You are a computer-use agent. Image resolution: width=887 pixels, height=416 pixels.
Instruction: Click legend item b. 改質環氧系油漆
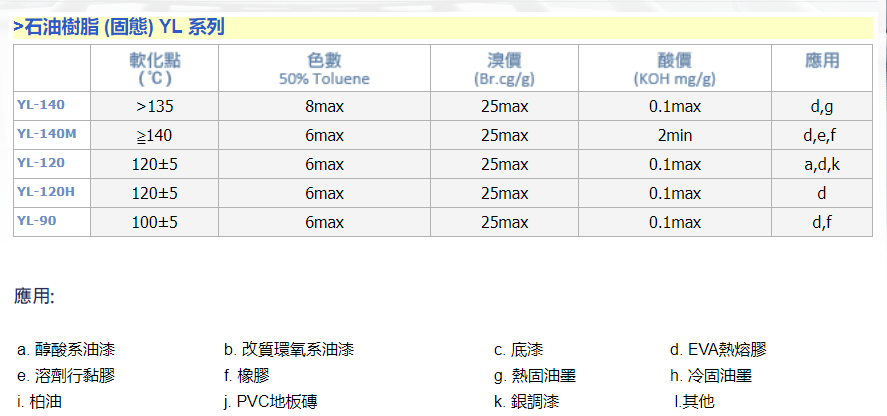289,349
